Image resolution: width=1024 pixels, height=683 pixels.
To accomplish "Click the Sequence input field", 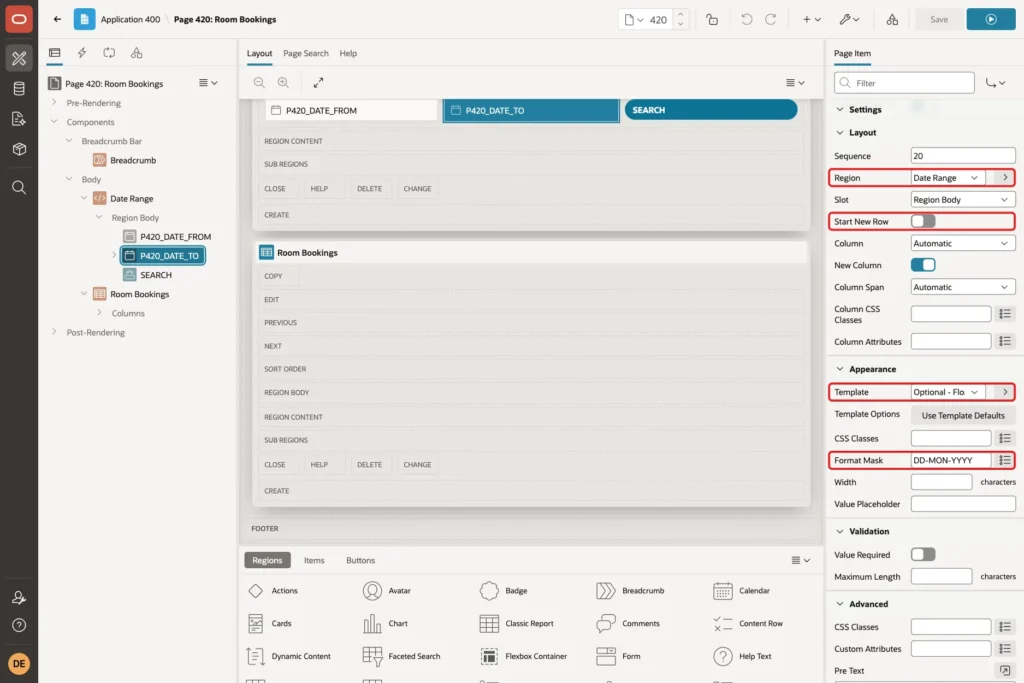I will pyautogui.click(x=963, y=156).
